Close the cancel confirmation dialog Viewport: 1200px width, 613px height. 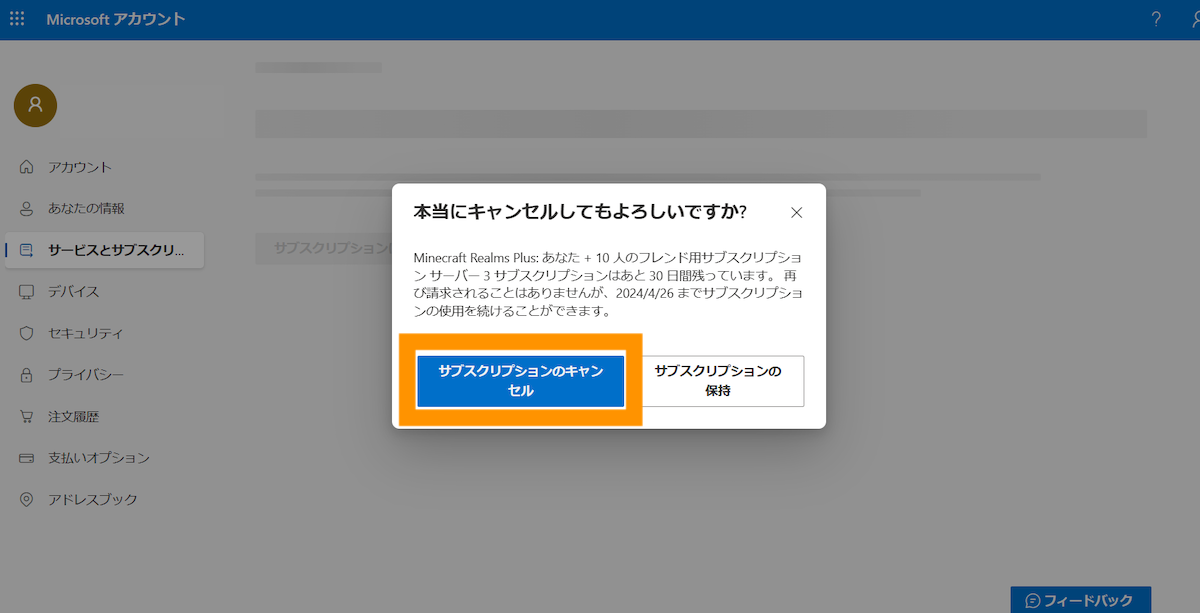[x=796, y=213]
